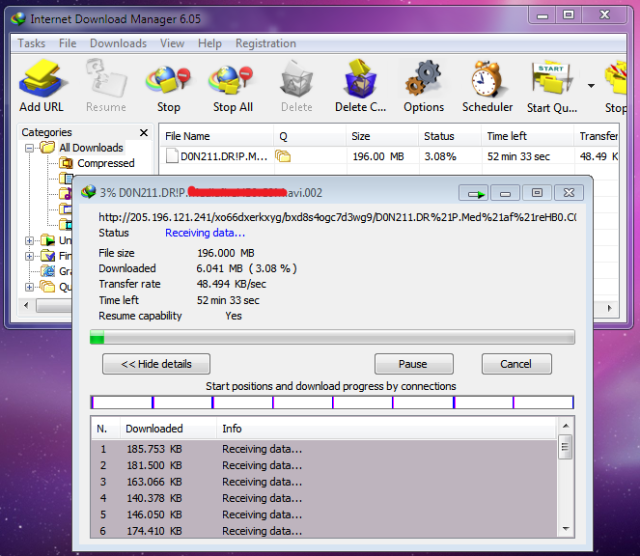Click the partially visible Stop Queue icon
The image size is (640, 556).
[x=616, y=78]
